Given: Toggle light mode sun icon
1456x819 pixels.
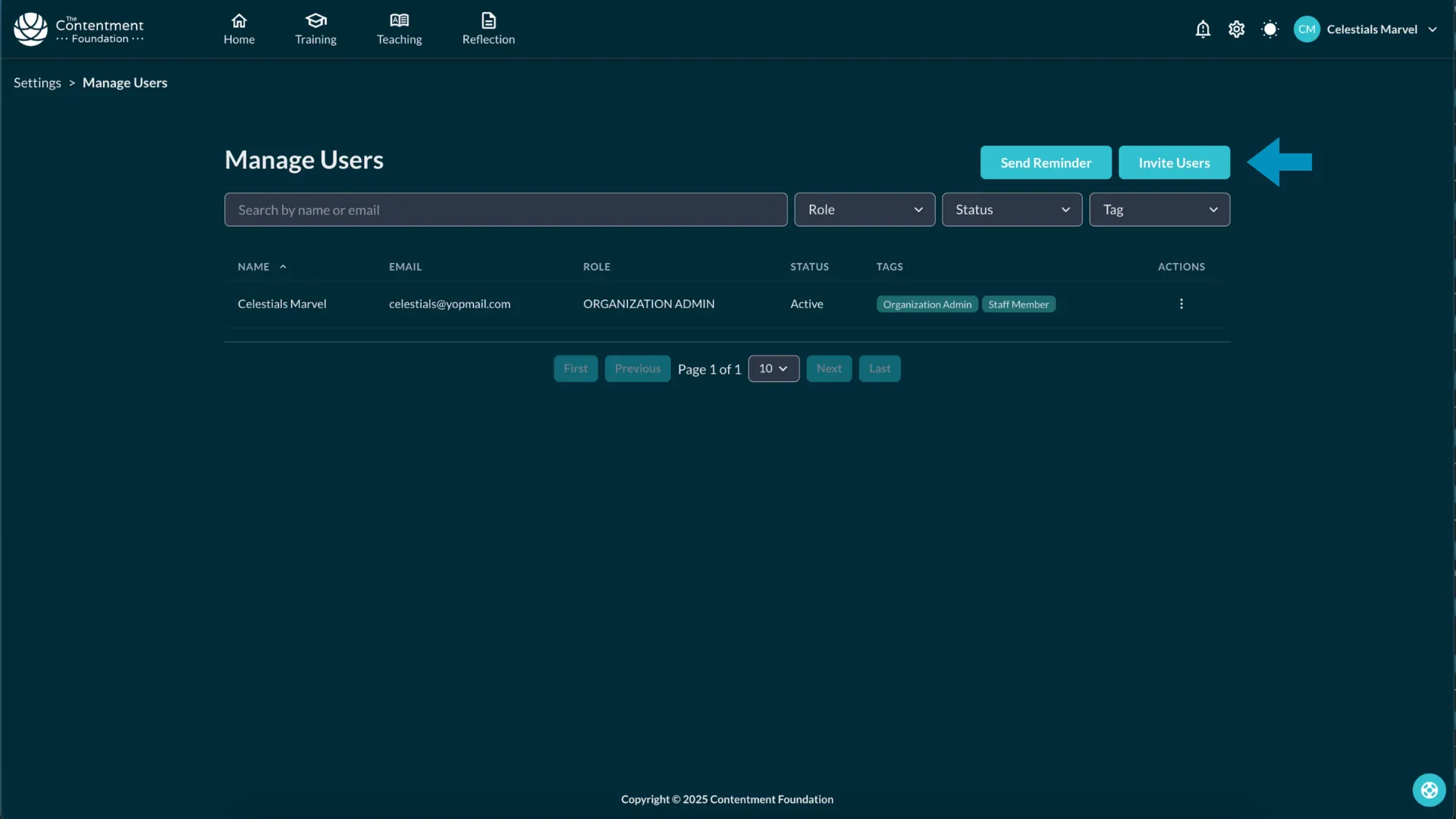Looking at the screenshot, I should click(1270, 30).
